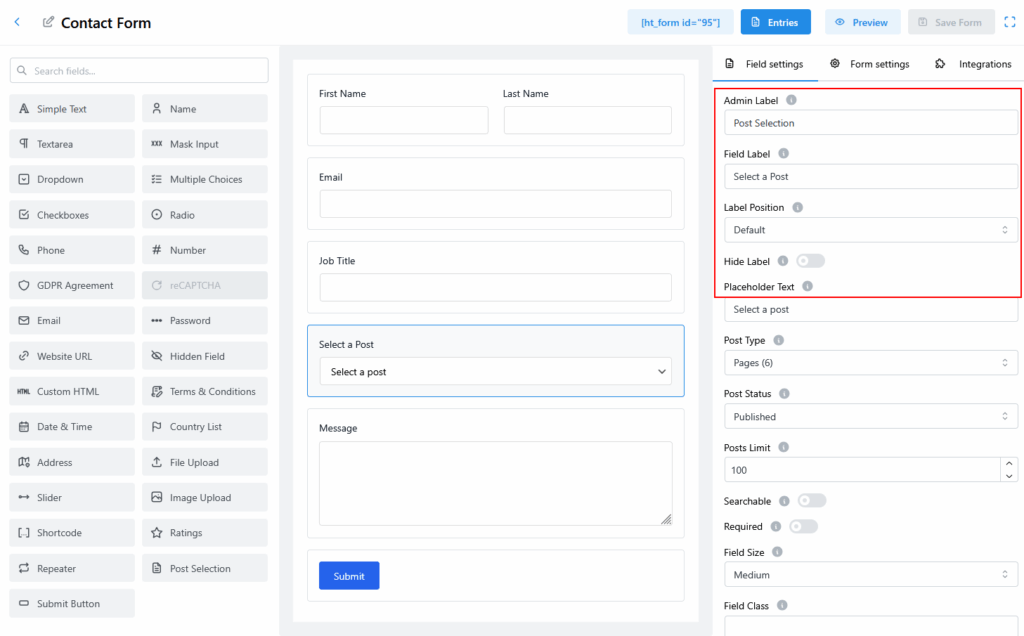Click the Preview button
Image resolution: width=1024 pixels, height=636 pixels.
862,22
